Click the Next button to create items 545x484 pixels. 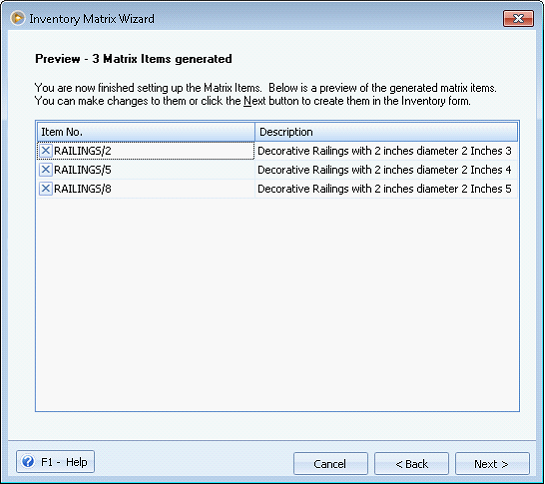pos(492,463)
